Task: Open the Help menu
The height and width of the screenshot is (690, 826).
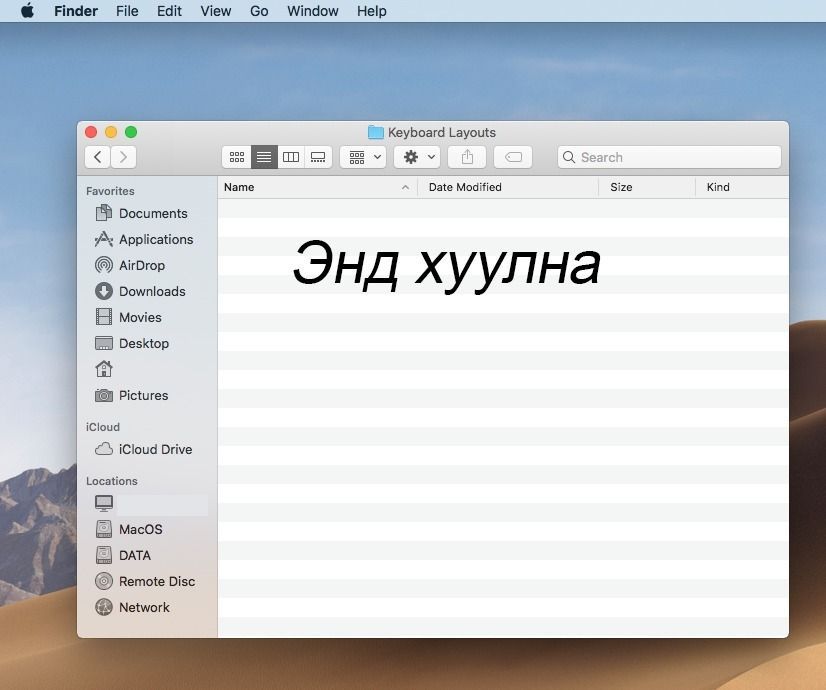Action: click(371, 11)
